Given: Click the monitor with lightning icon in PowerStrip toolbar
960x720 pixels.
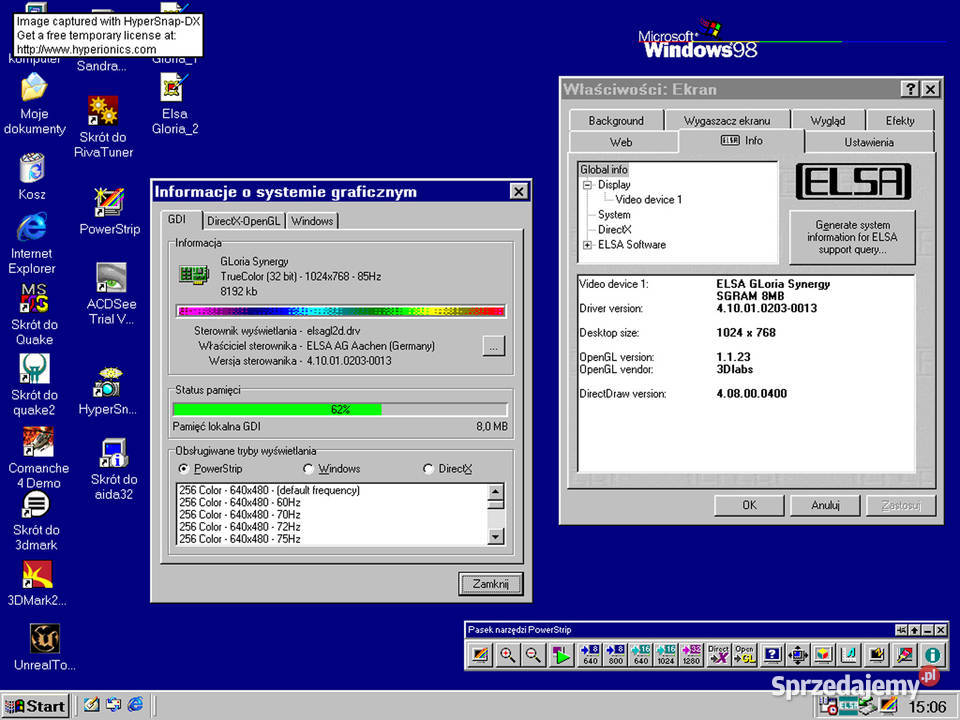Looking at the screenshot, I should 877,655.
